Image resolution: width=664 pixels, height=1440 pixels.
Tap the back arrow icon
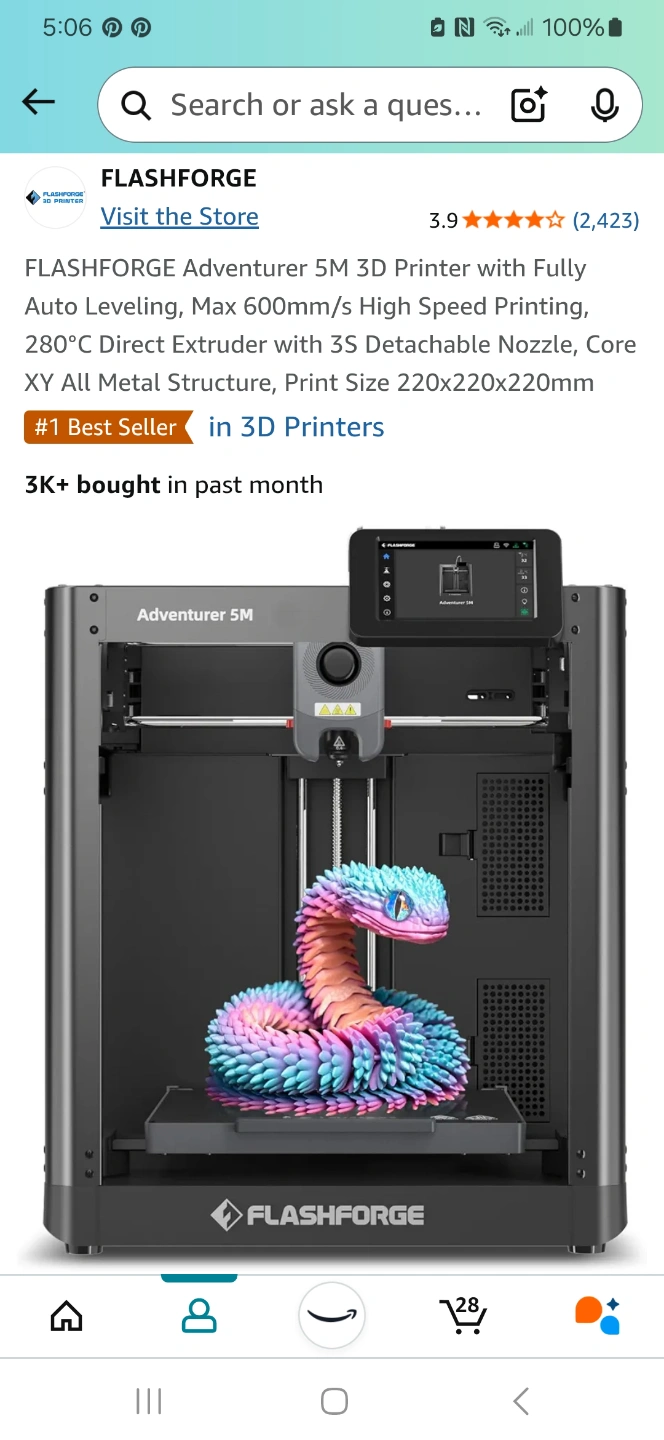tap(38, 102)
